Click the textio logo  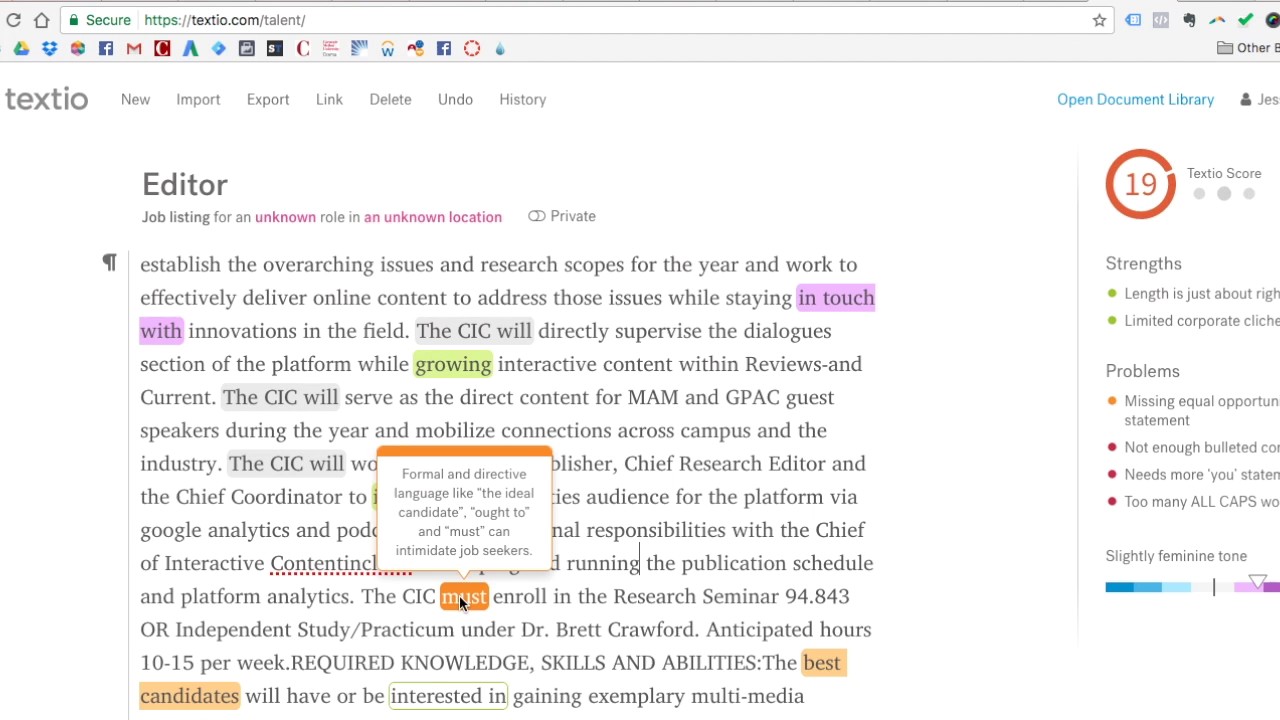pyautogui.click(x=47, y=99)
